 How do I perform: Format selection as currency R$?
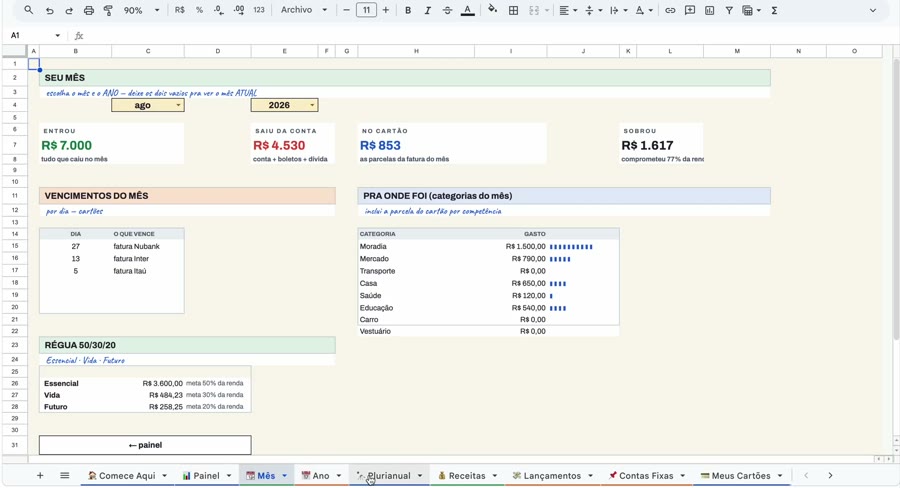click(180, 10)
